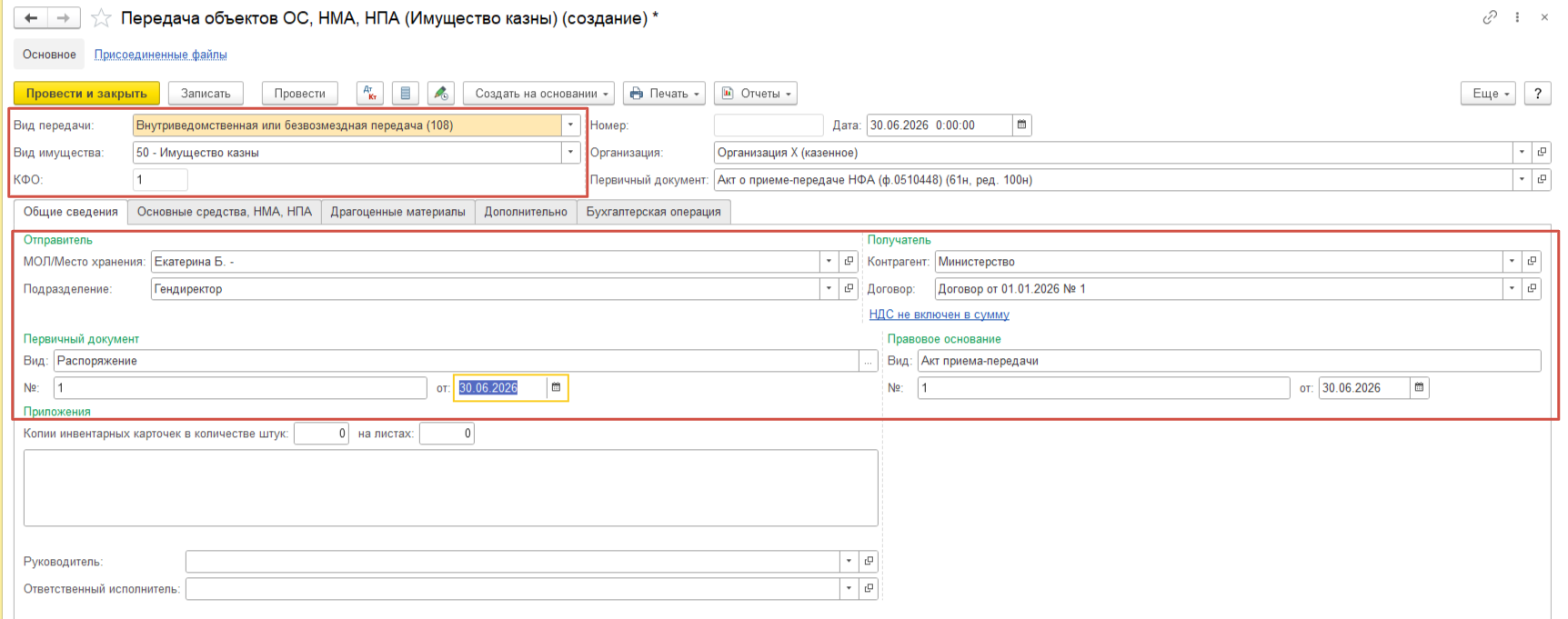Screen dimensions: 1568x619
Task: Open Ответственный исполнитель record icon
Action: [869, 589]
